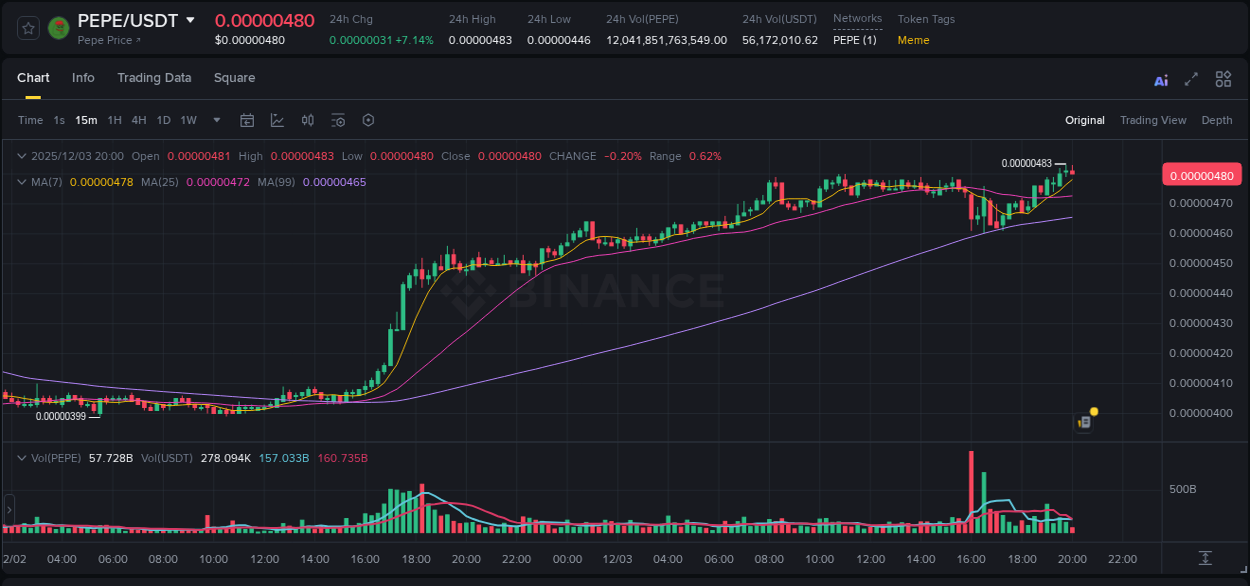Open the extra timeframe interval dropdown arrow
The width and height of the screenshot is (1250, 586).
[215, 120]
